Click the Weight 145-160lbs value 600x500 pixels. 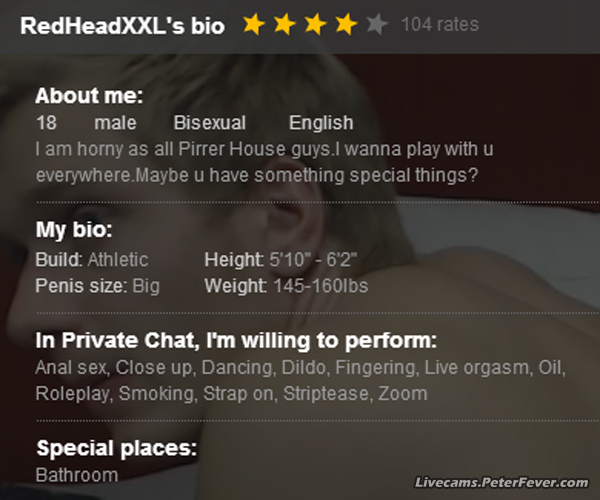click(286, 286)
